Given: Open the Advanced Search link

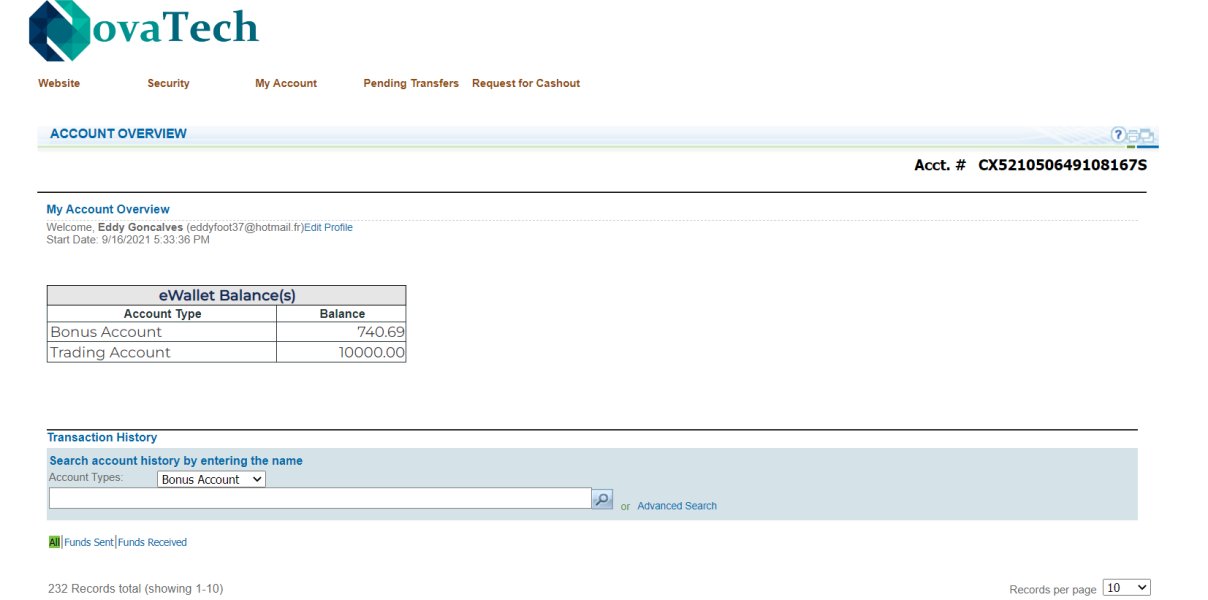Looking at the screenshot, I should tap(677, 506).
